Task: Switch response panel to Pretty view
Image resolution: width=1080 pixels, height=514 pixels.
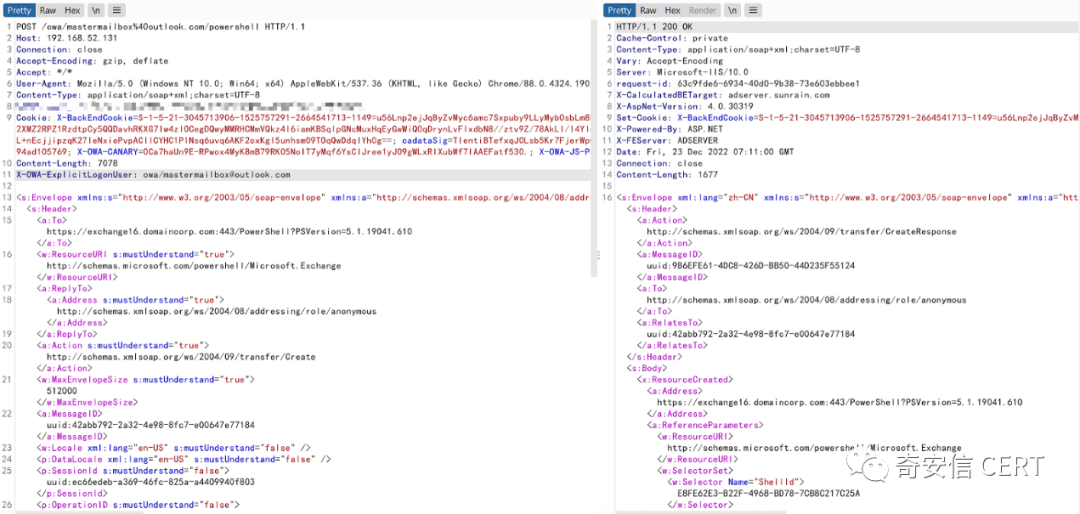Action: pos(619,10)
